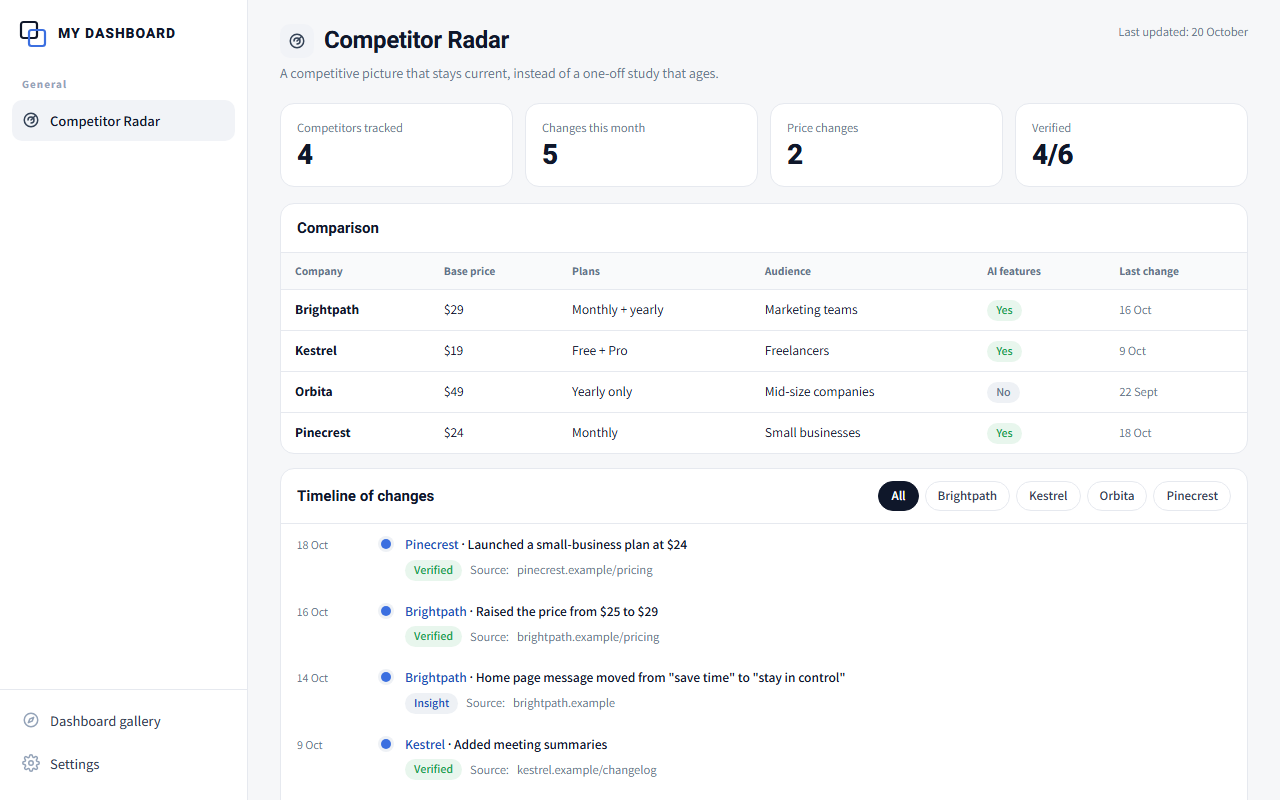Viewport: 1280px width, 800px height.
Task: Click the Insight badge on 14 Oct entry
Action: [x=432, y=703]
